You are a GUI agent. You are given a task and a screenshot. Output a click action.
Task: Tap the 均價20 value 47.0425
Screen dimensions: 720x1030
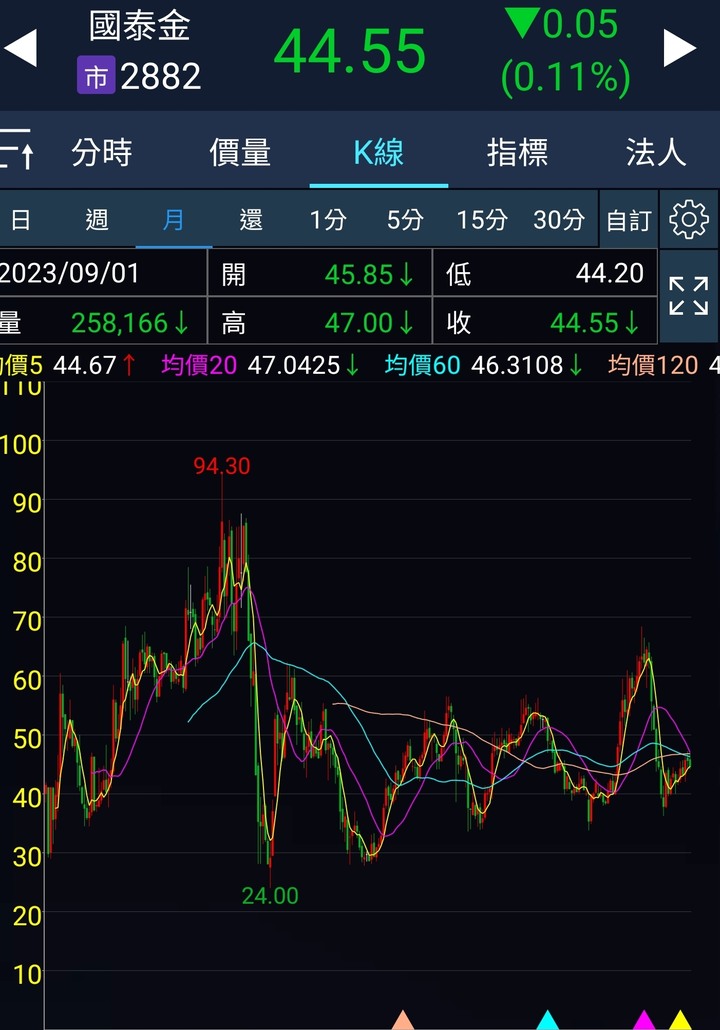tap(294, 365)
